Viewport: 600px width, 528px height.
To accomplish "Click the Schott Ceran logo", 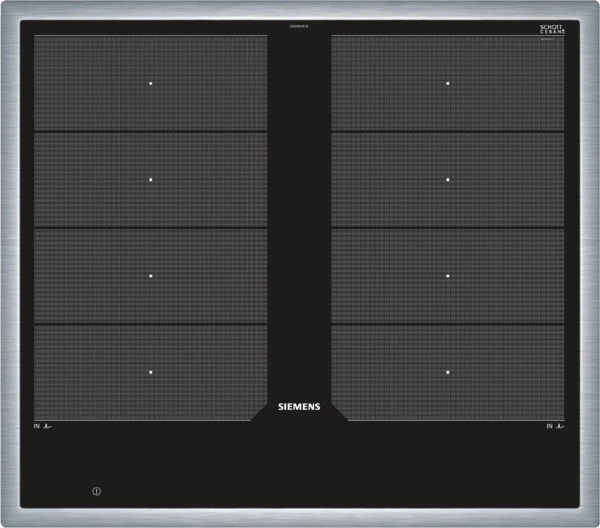I will (552, 33).
